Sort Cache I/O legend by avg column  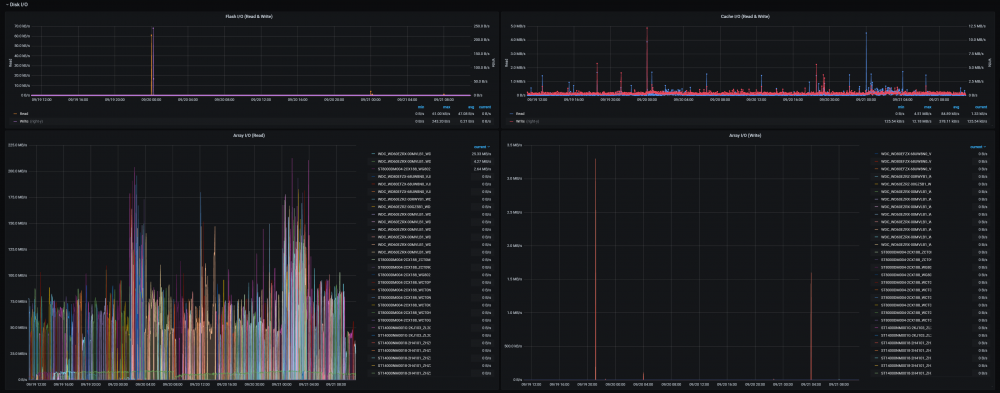(x=956, y=107)
